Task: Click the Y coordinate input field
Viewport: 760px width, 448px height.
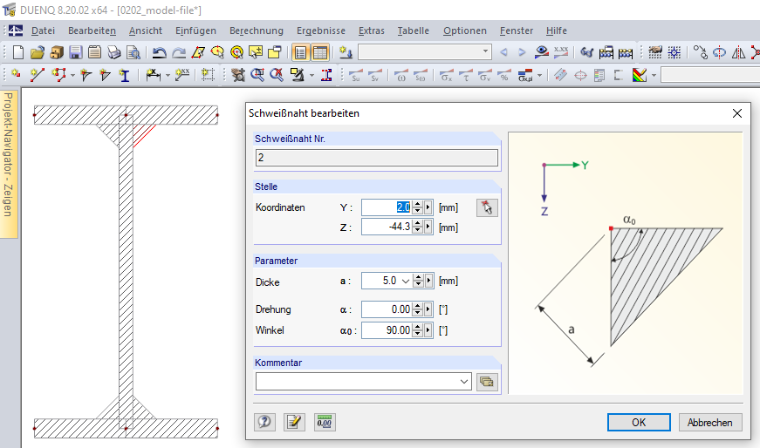Action: pyautogui.click(x=387, y=208)
